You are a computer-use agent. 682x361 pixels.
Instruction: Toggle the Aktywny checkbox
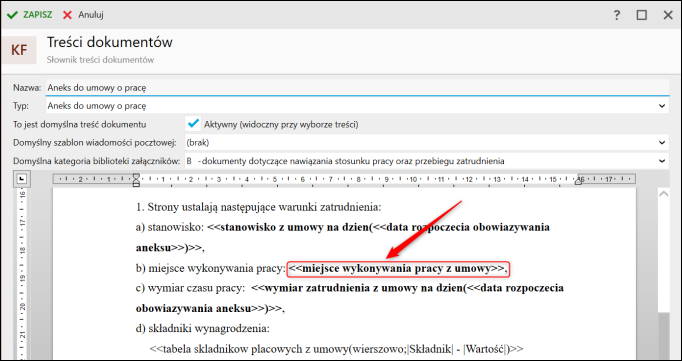click(192, 124)
